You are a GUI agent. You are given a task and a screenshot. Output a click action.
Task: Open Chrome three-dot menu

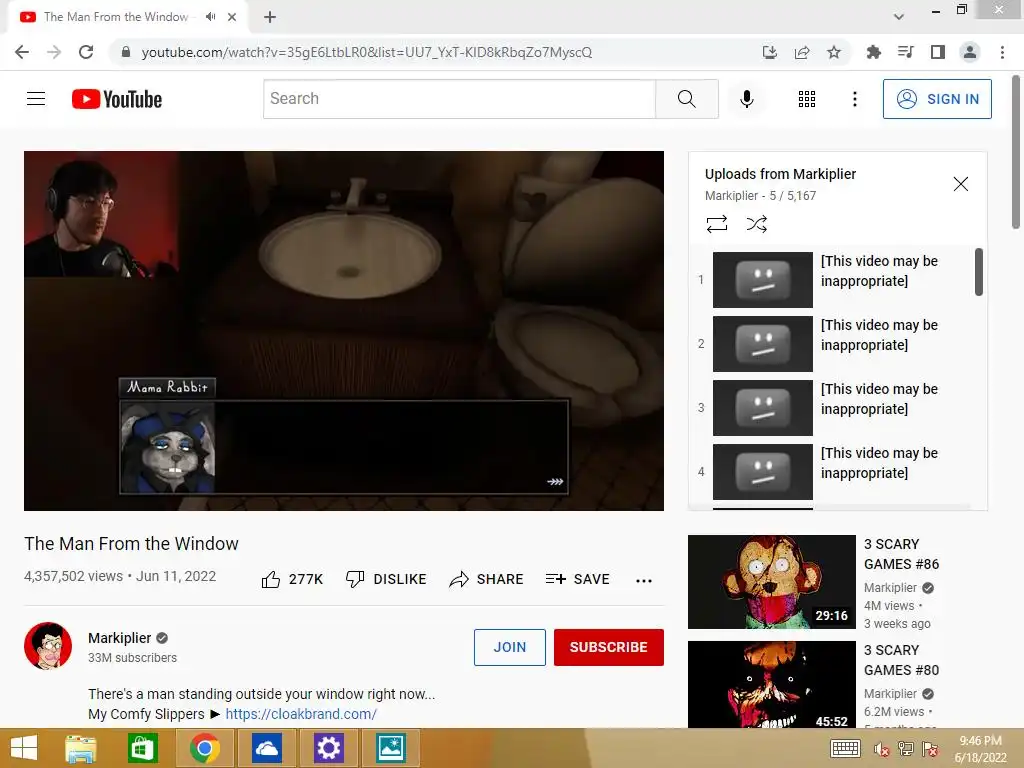[1002, 52]
